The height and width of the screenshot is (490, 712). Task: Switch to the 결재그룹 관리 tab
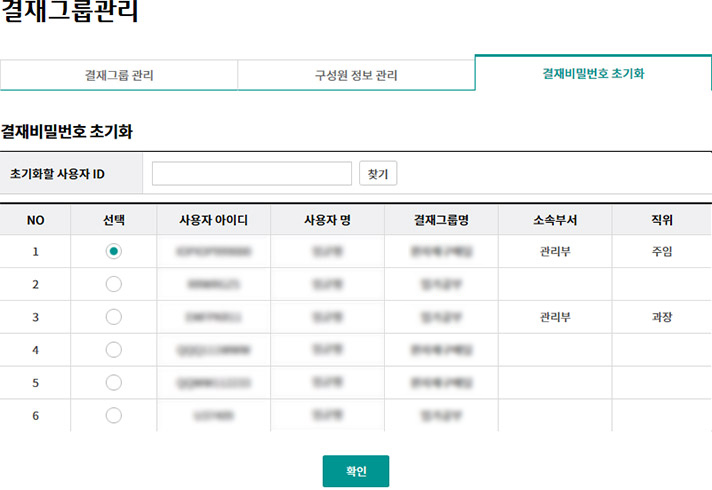pos(118,75)
